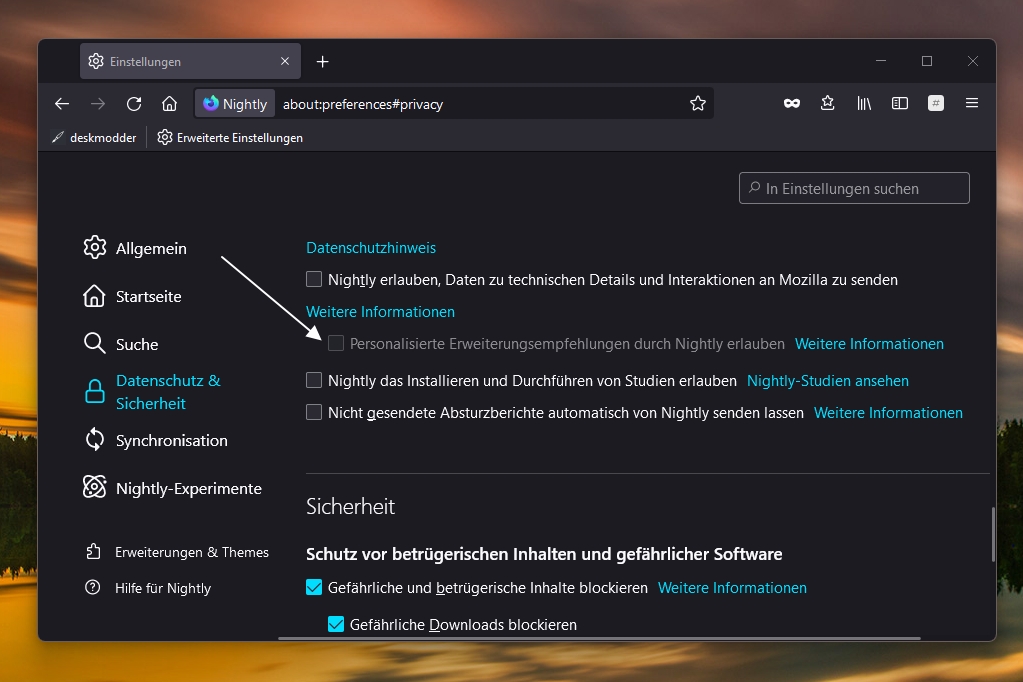Click the infinity mask extension icon
Viewport: 1023px width, 682px height.
tap(791, 103)
